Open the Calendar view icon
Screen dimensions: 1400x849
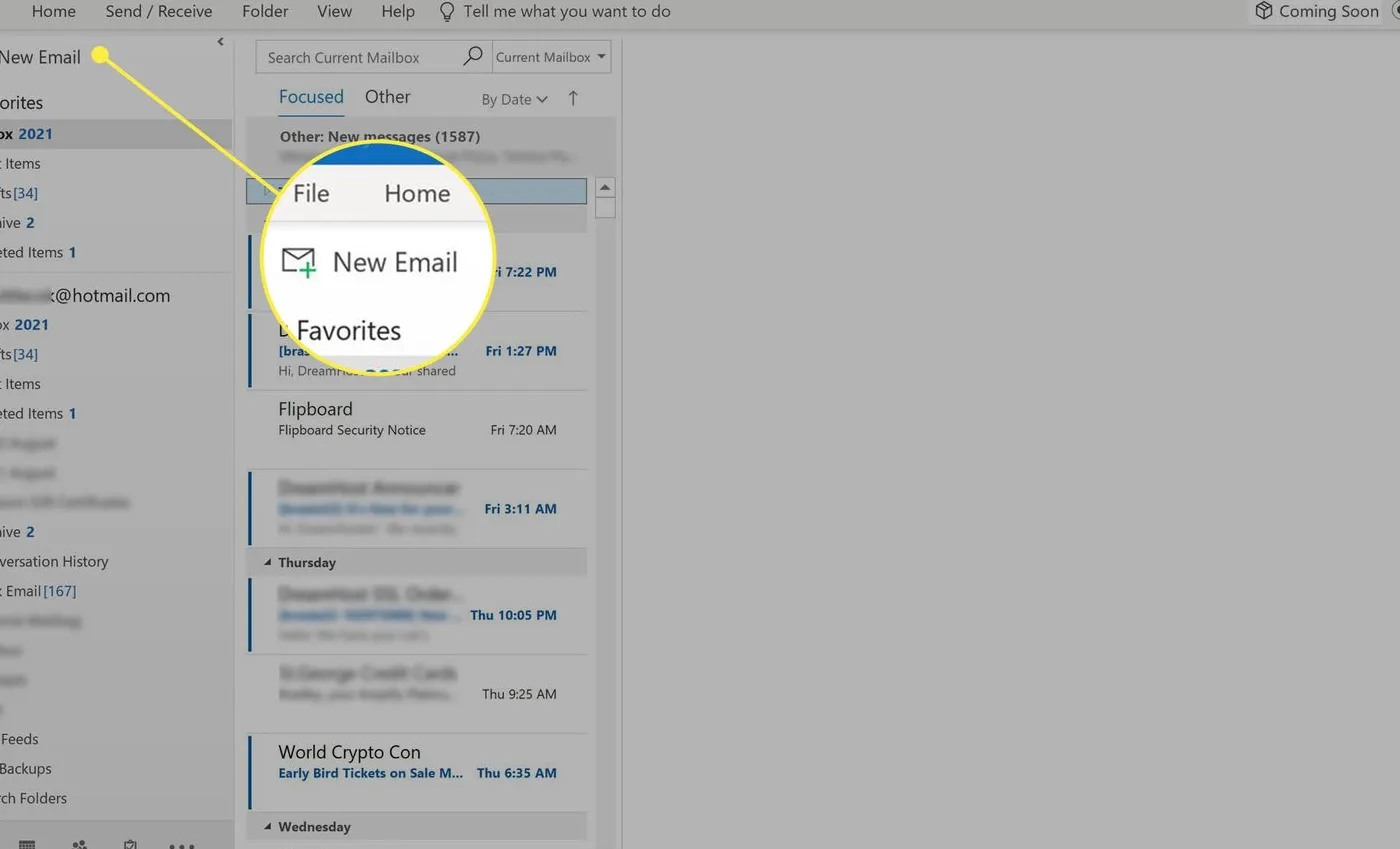(27, 844)
